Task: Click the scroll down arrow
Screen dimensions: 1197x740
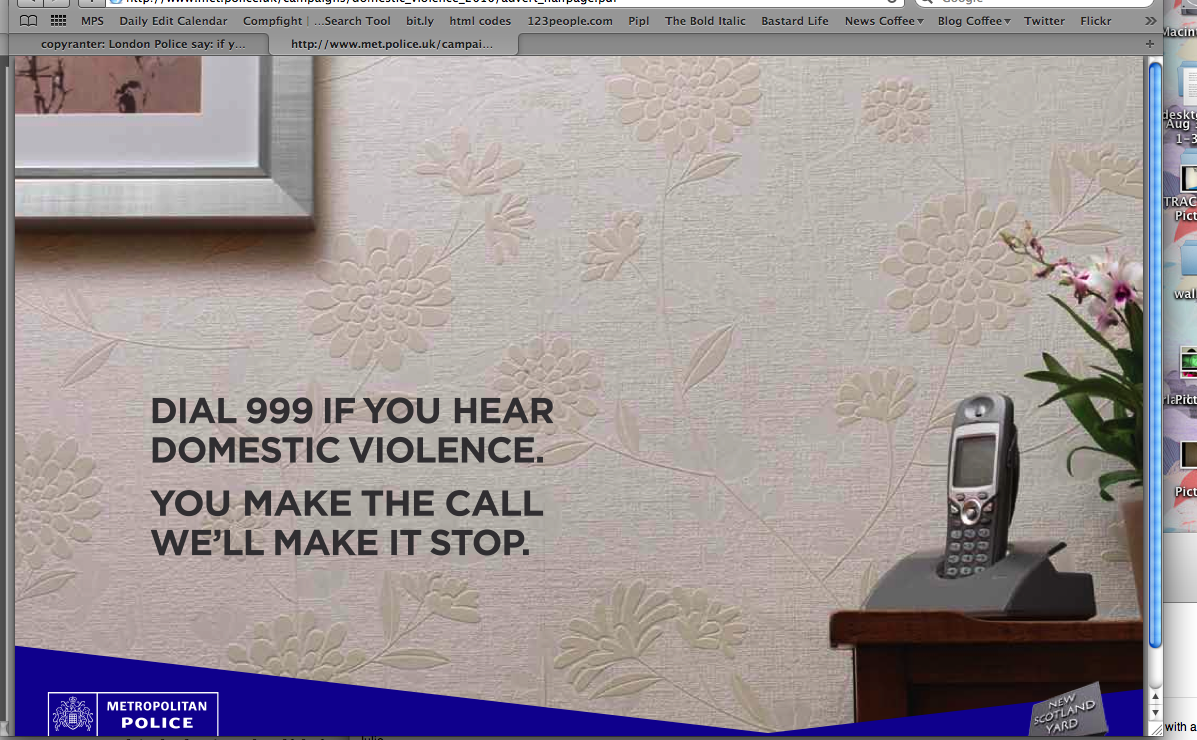Action: (x=1155, y=713)
